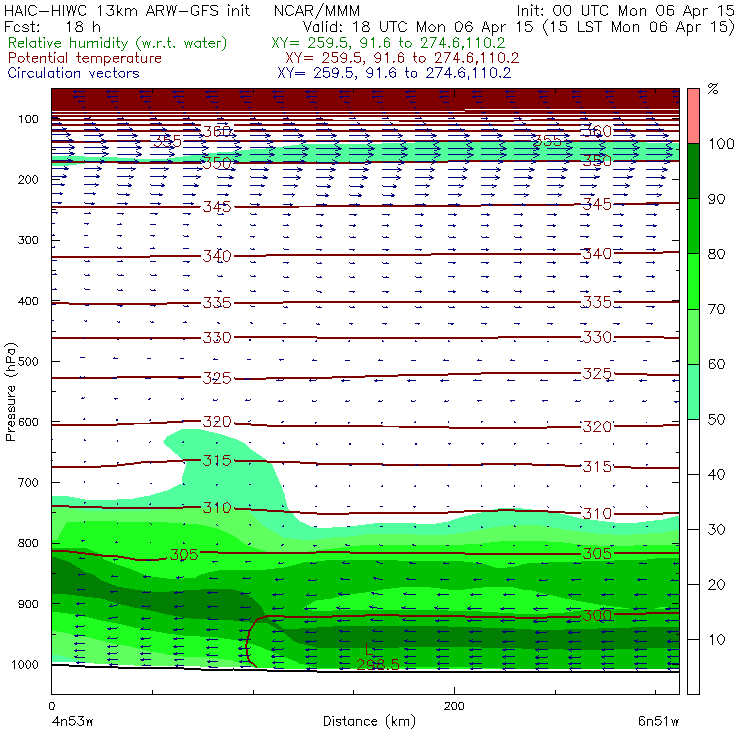
Task: Click the '%' unit label above colorbar
Action: [713, 89]
